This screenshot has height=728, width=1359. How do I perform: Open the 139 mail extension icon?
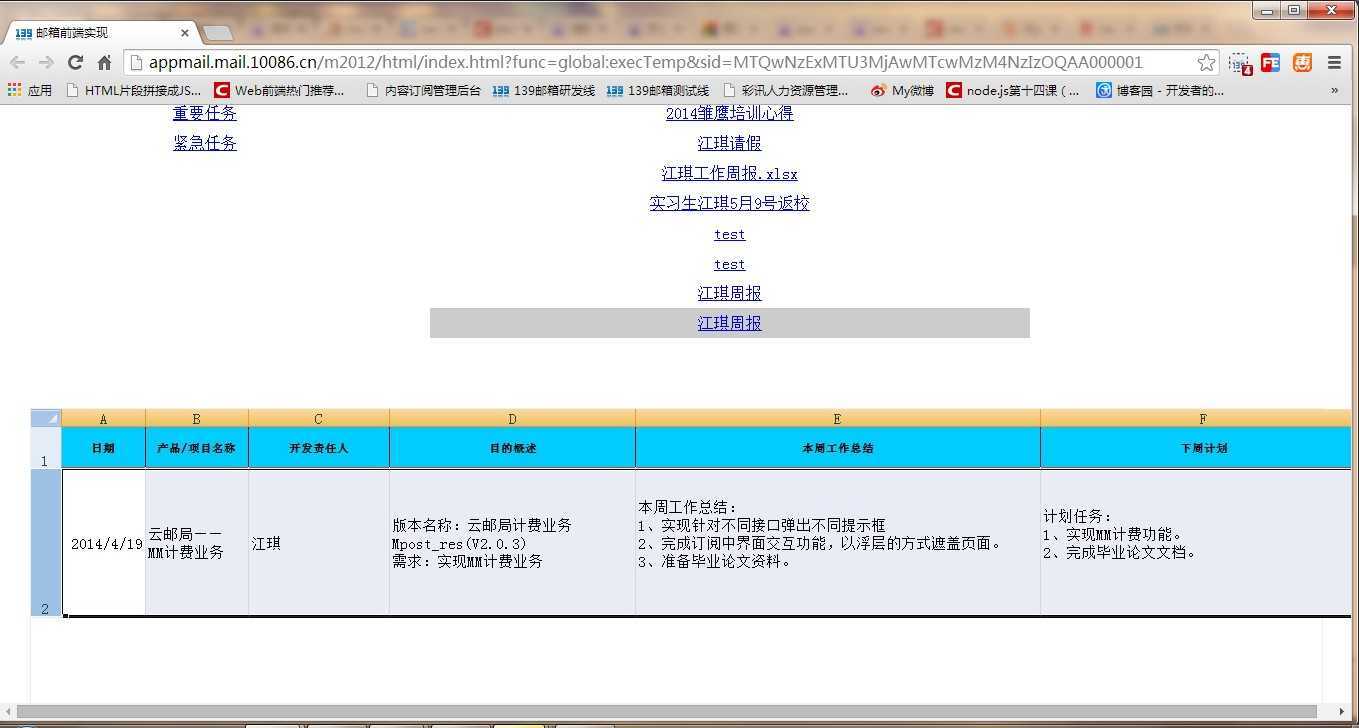tap(1240, 62)
